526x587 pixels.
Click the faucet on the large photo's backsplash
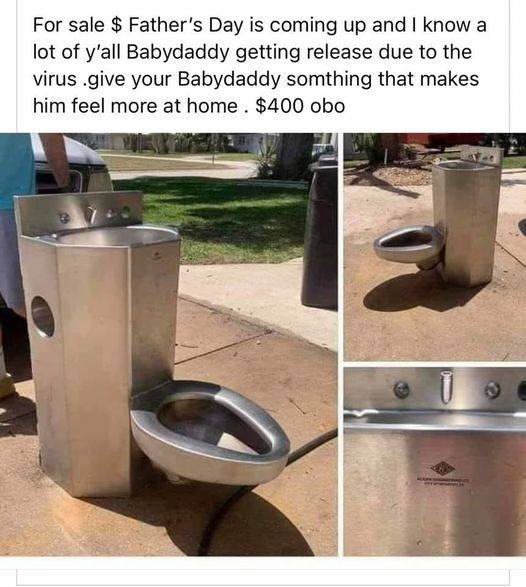(91, 215)
